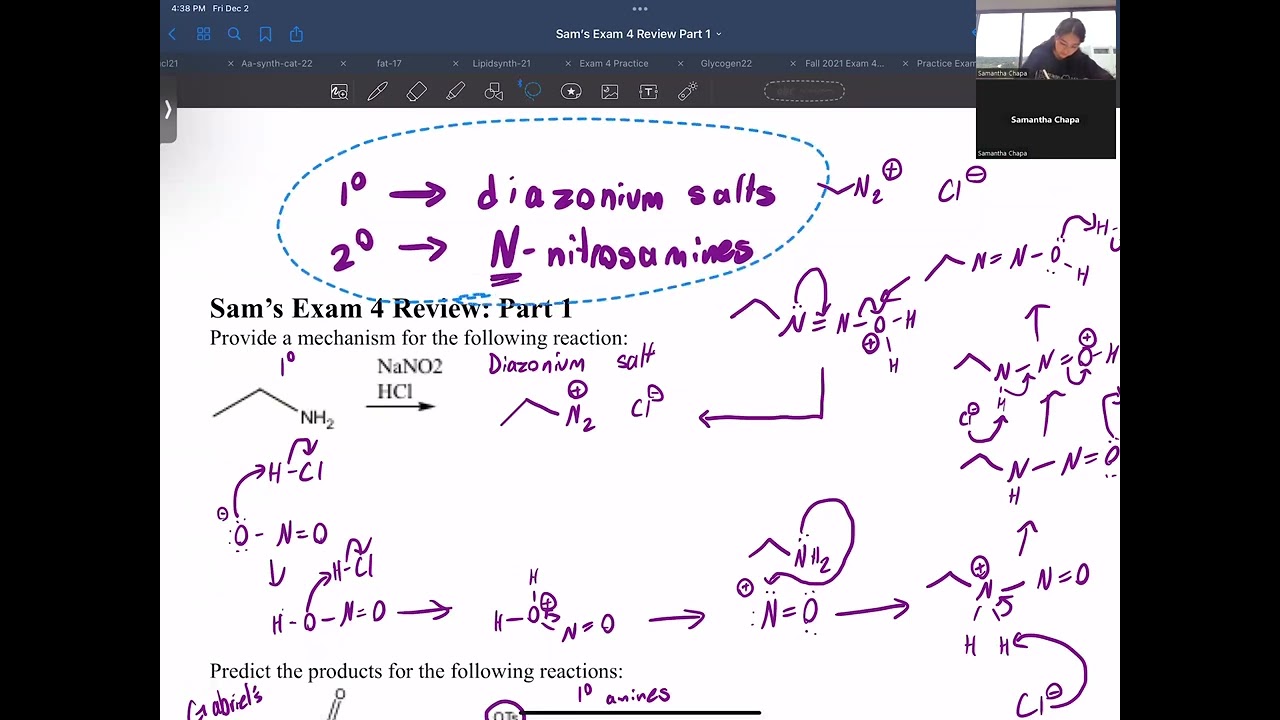Select the Shapes tool
The image size is (1280, 720).
pos(493,92)
